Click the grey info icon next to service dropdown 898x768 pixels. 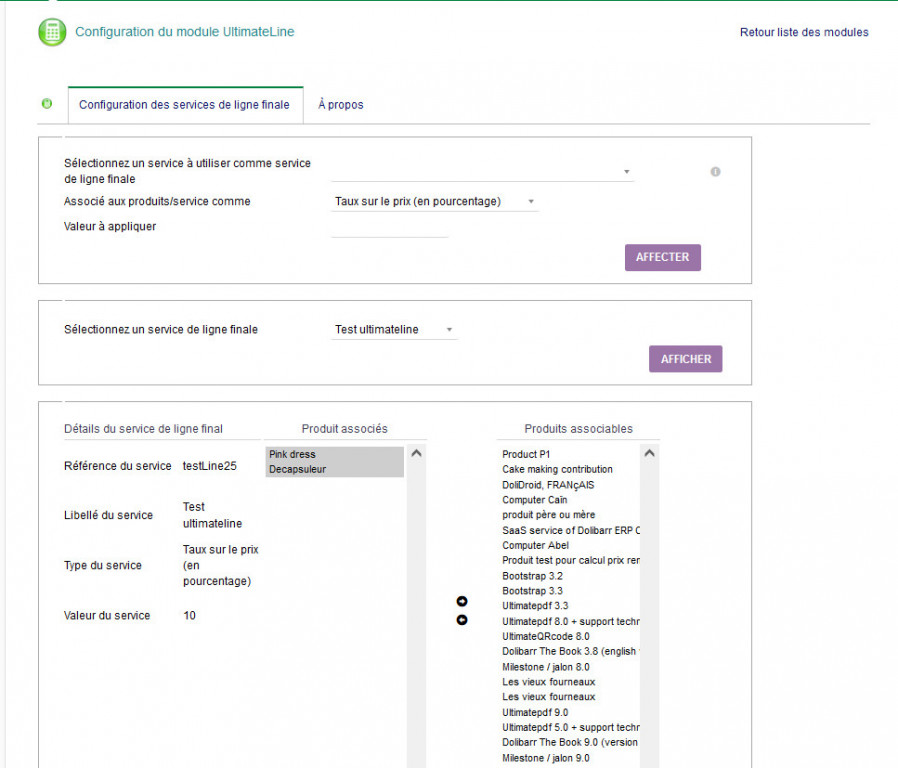pyautogui.click(x=715, y=172)
